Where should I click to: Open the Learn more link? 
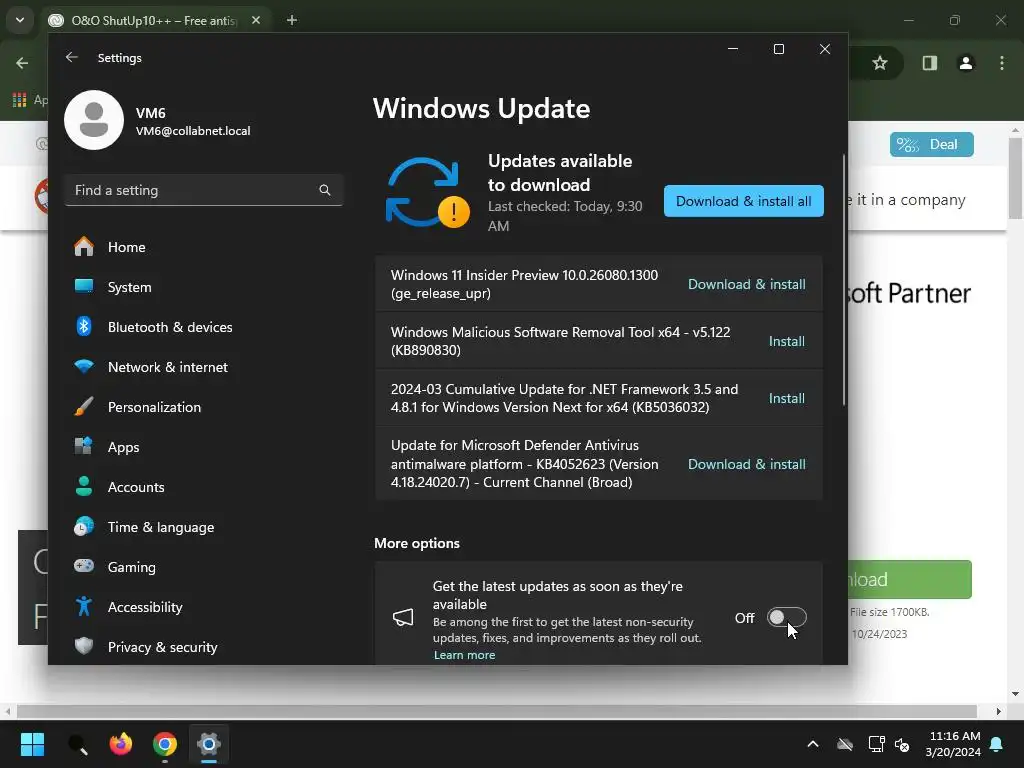coord(464,655)
